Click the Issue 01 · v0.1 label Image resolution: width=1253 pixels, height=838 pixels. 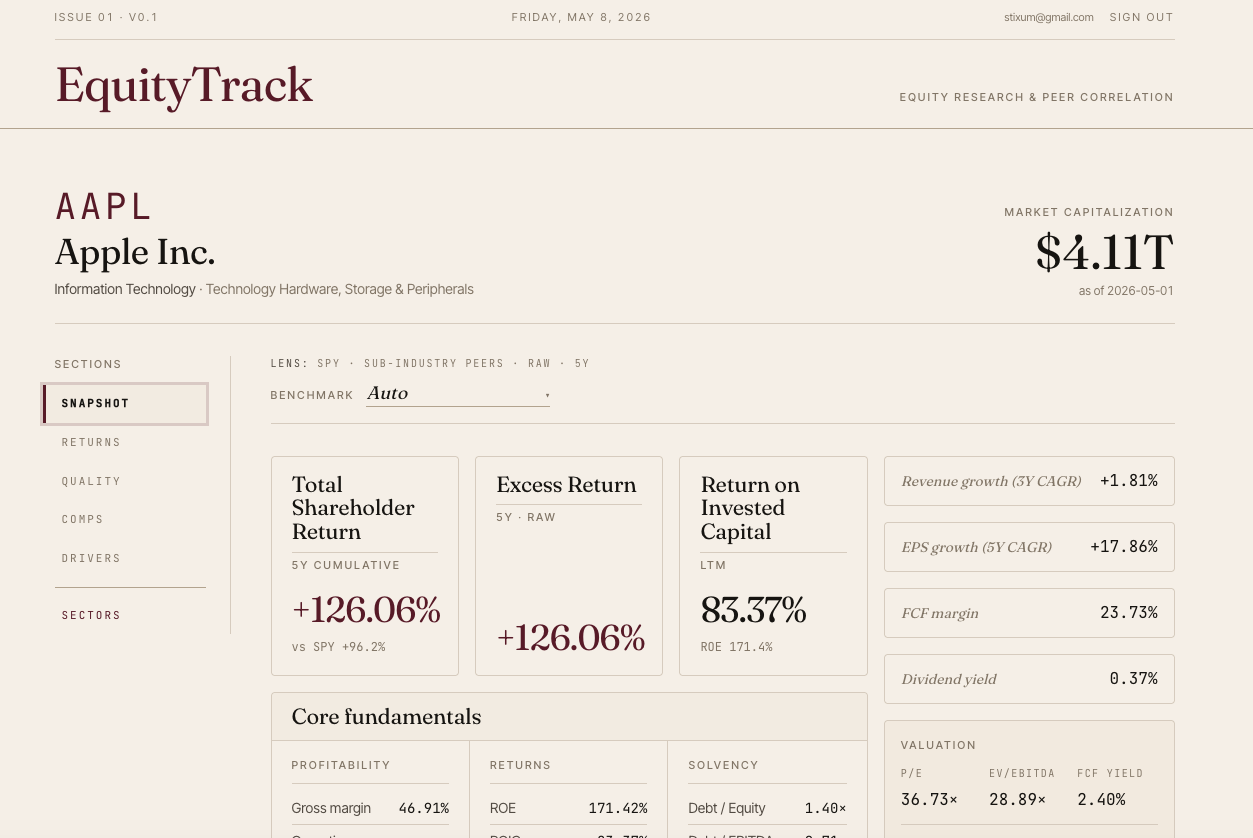point(106,17)
